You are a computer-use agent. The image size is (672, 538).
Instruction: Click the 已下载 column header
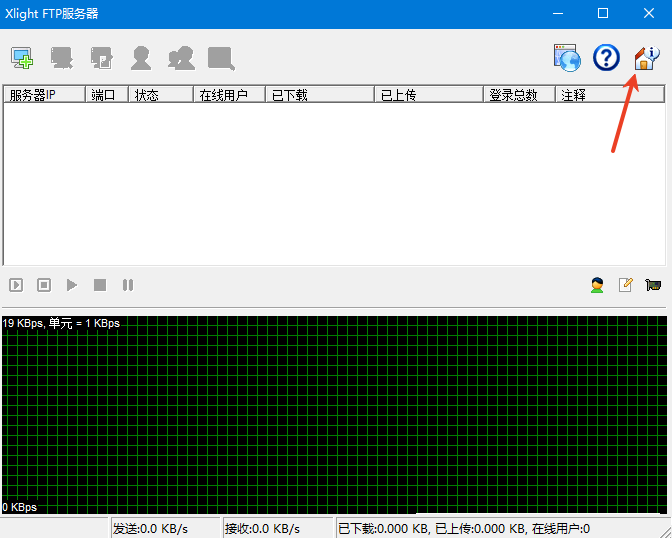click(320, 95)
